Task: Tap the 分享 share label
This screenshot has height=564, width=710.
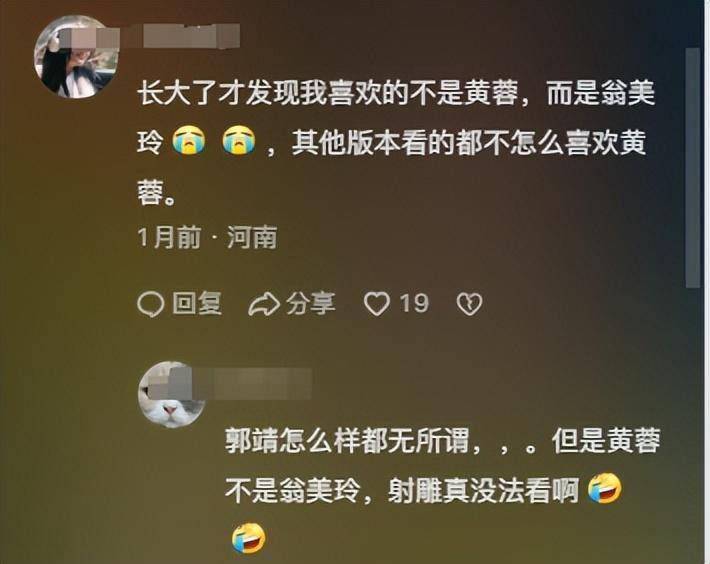Action: (x=311, y=303)
